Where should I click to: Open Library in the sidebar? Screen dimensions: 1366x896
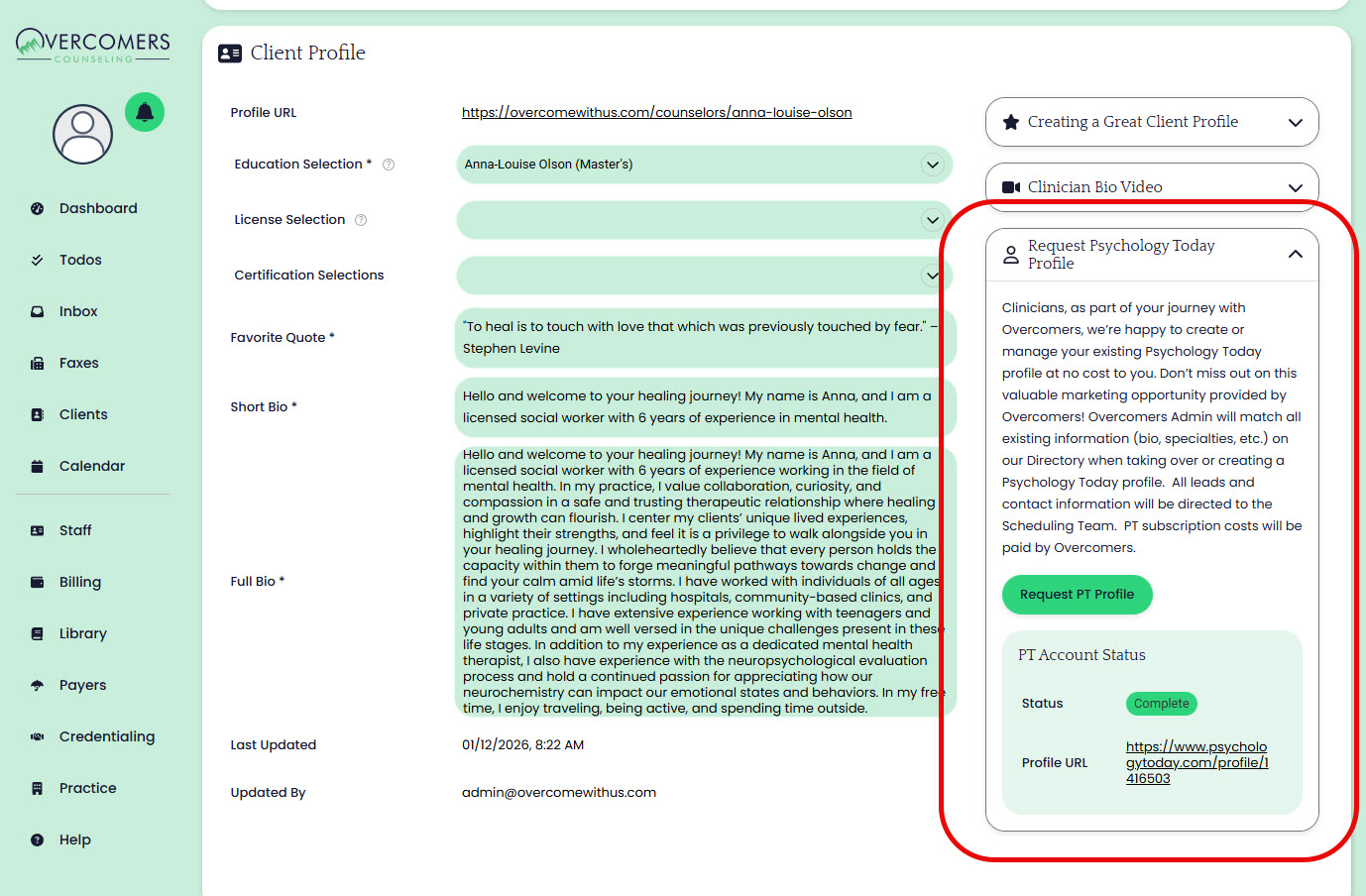[x=83, y=633]
